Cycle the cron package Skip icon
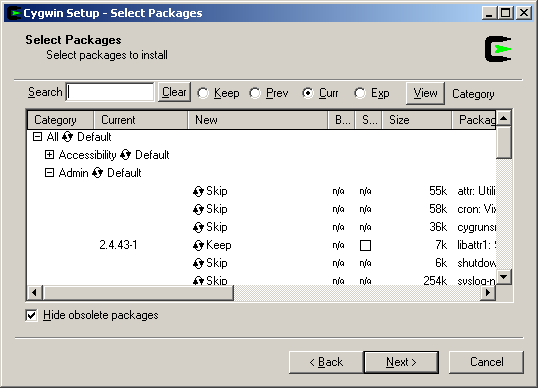 [x=198, y=209]
